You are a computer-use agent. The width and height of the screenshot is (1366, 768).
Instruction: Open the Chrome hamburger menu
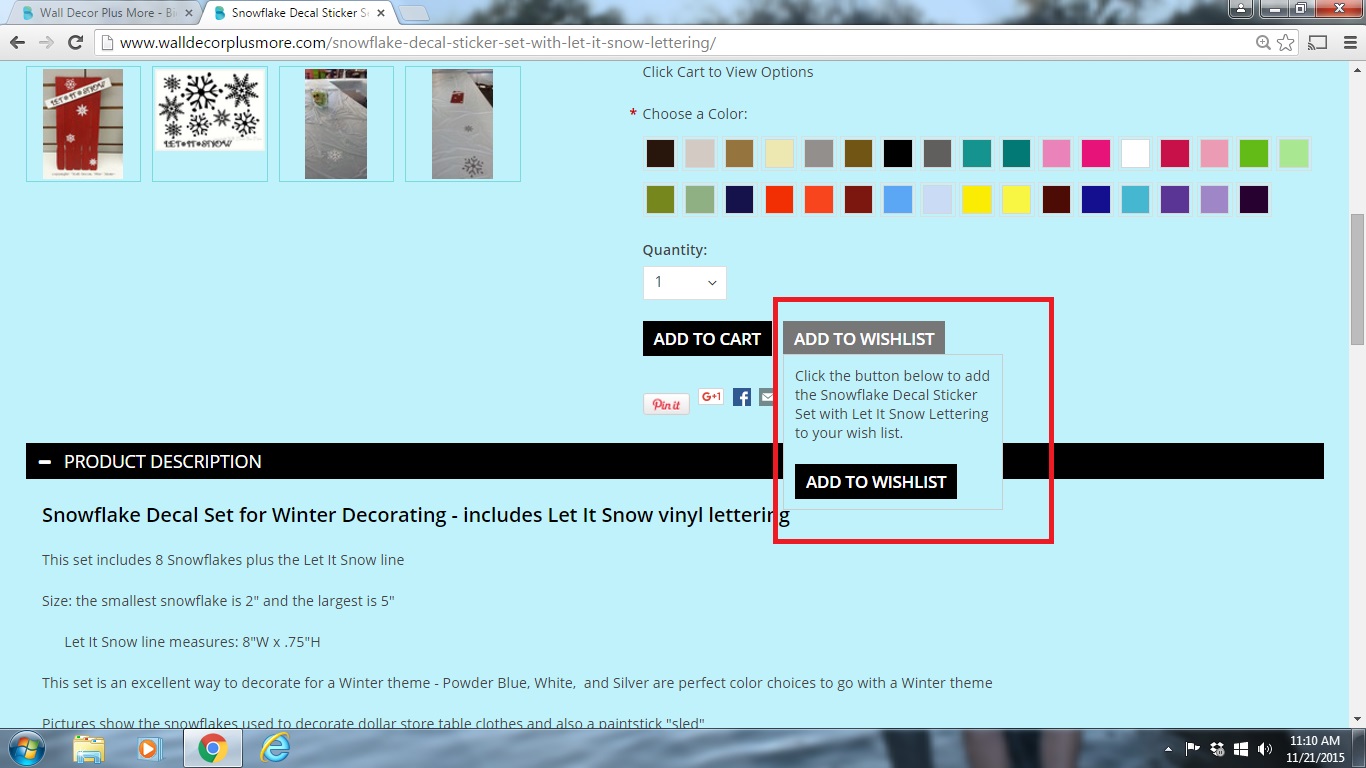click(x=1346, y=43)
